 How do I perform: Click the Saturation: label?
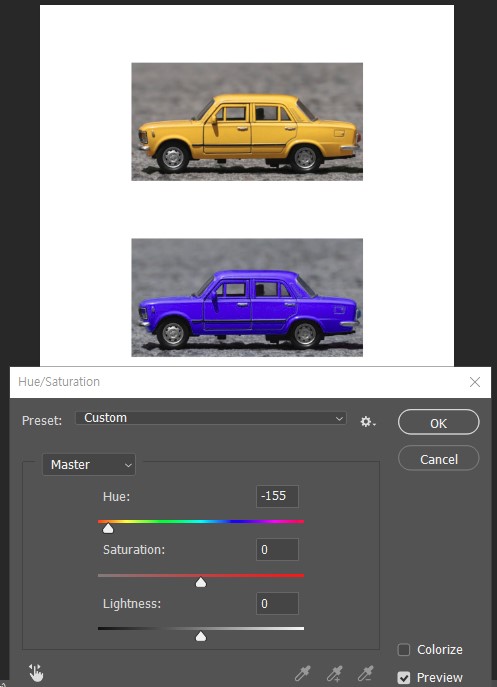tap(134, 550)
